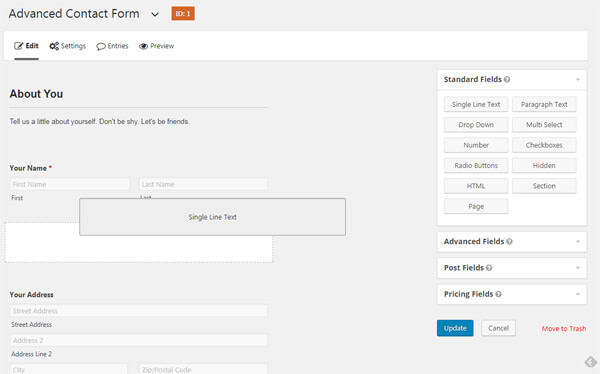Click the diamond icon in bottom corner
The height and width of the screenshot is (374, 600).
pos(590,362)
